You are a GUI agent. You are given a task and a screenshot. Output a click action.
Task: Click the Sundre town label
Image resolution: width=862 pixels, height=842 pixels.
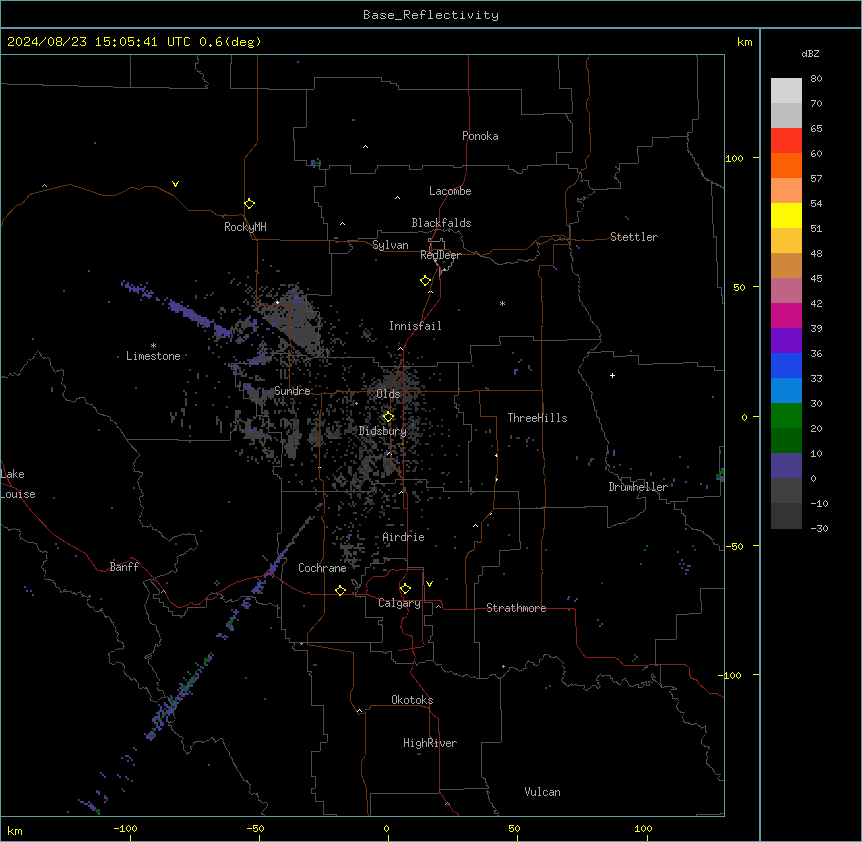coord(292,391)
